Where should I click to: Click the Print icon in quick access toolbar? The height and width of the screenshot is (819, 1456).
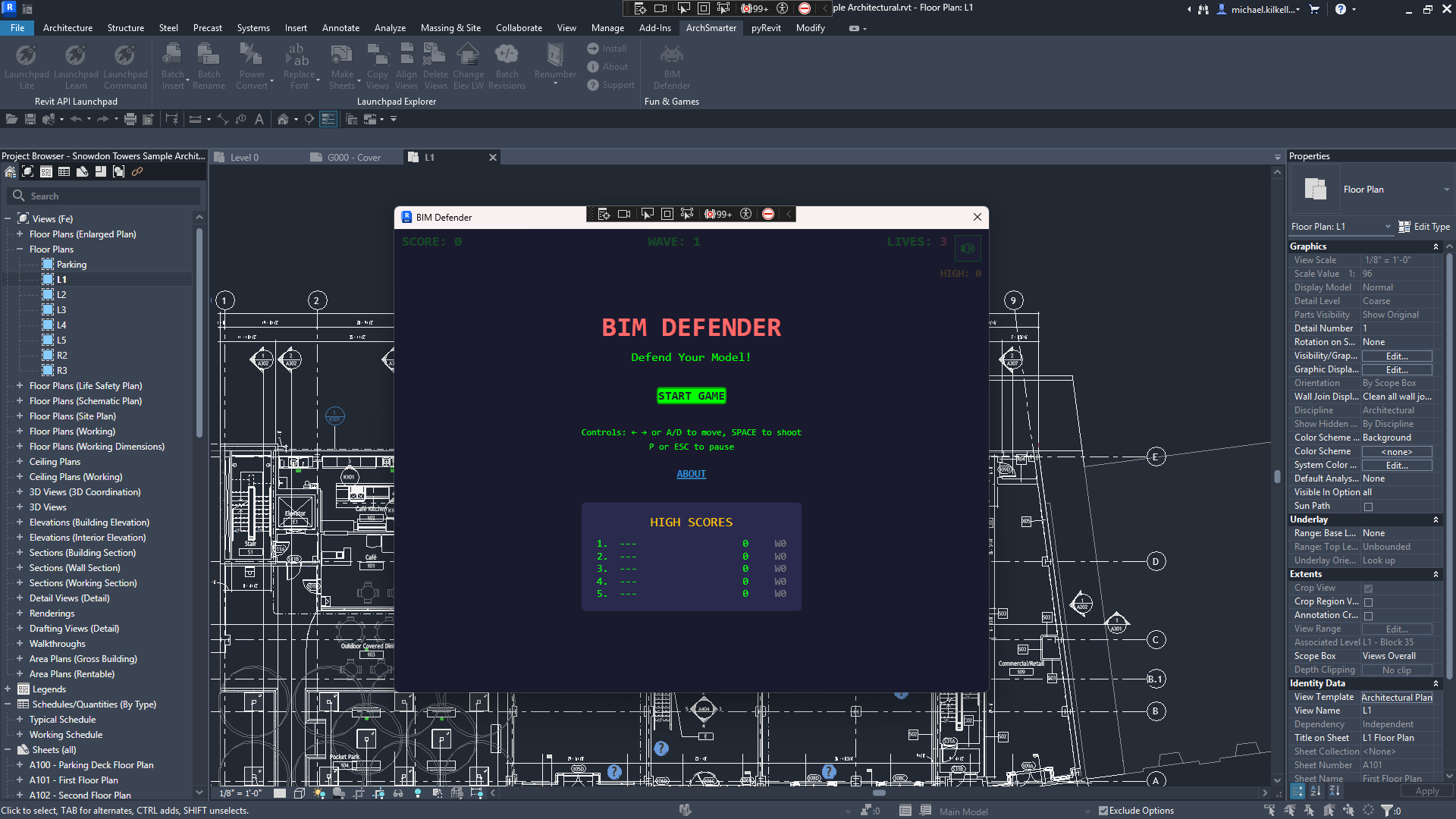coord(130,119)
